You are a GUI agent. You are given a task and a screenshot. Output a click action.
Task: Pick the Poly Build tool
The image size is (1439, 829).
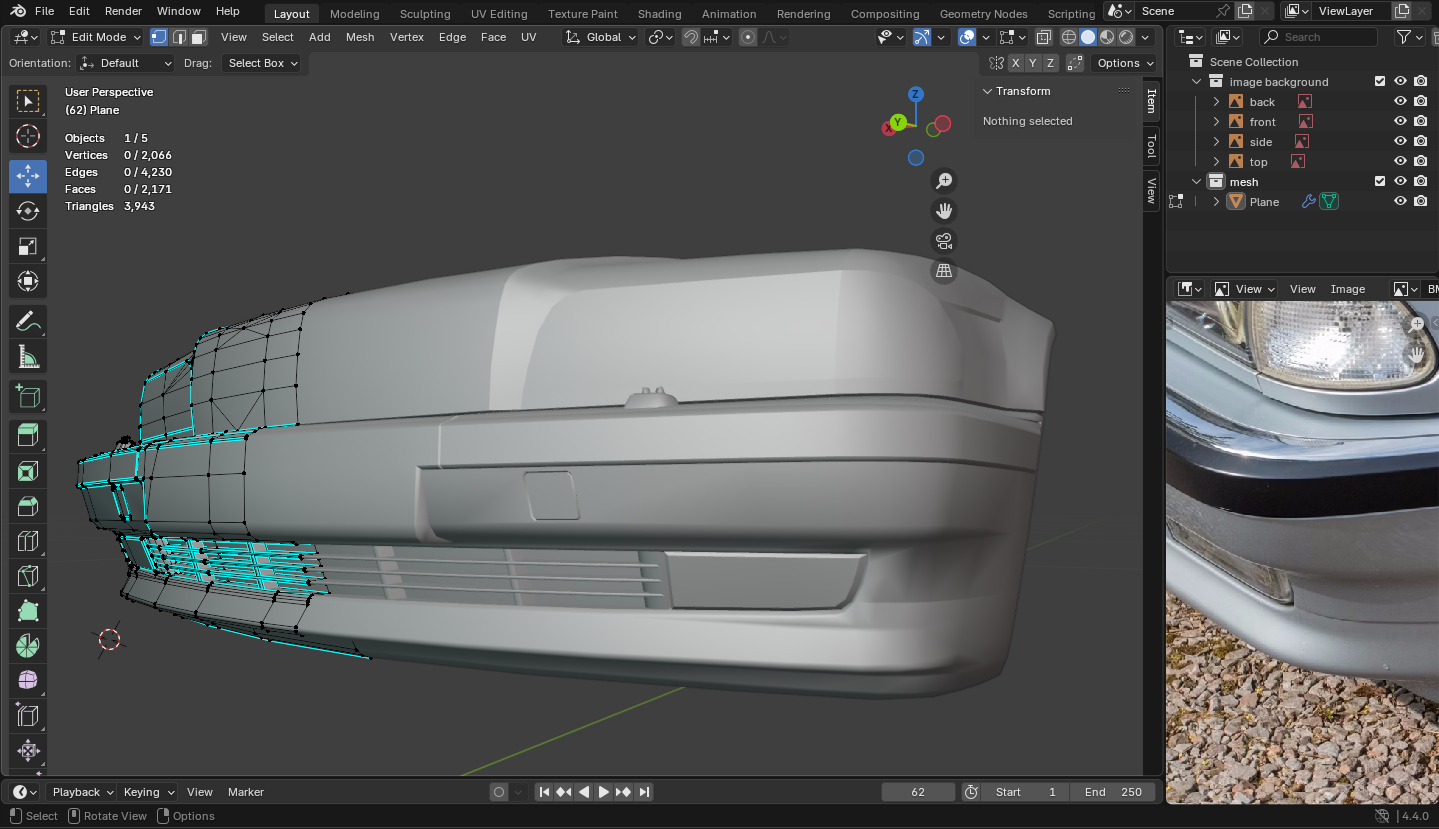tap(28, 611)
